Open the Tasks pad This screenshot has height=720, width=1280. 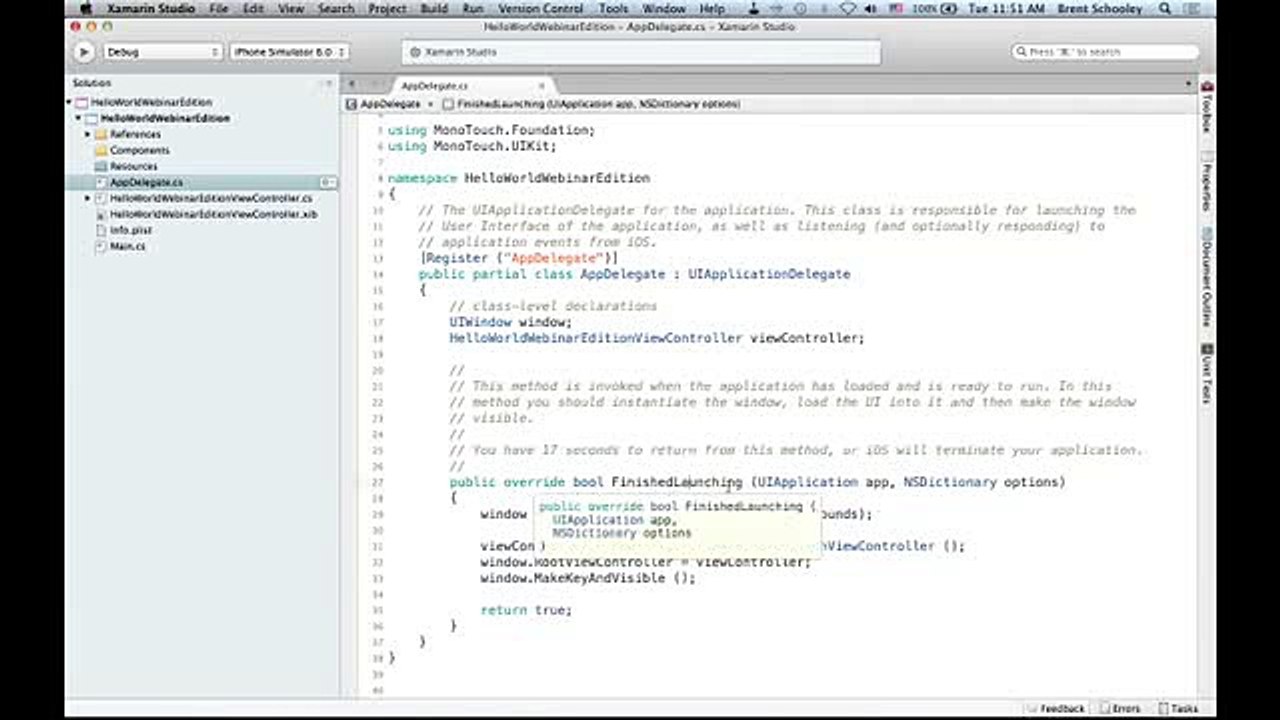pos(1177,708)
